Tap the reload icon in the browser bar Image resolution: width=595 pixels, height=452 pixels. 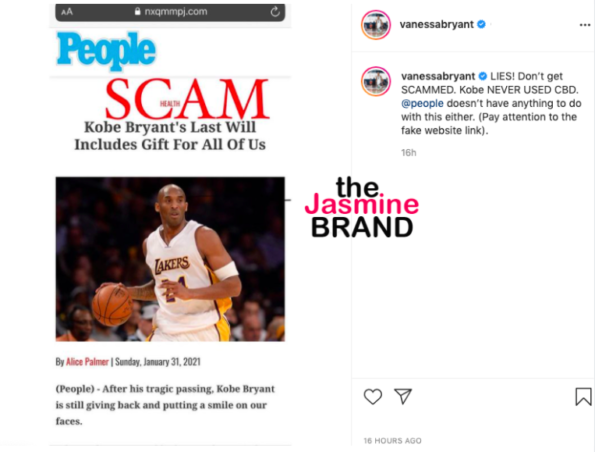coord(275,12)
